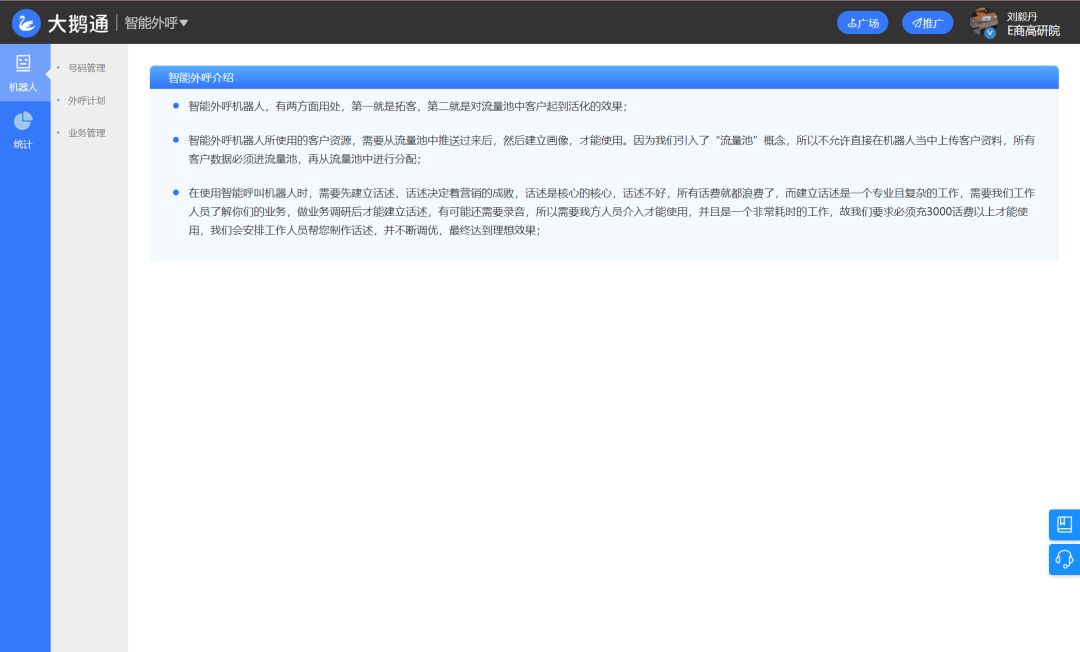Click the paper plane icon in 推广 button
The width and height of the screenshot is (1080, 652).
[x=914, y=22]
